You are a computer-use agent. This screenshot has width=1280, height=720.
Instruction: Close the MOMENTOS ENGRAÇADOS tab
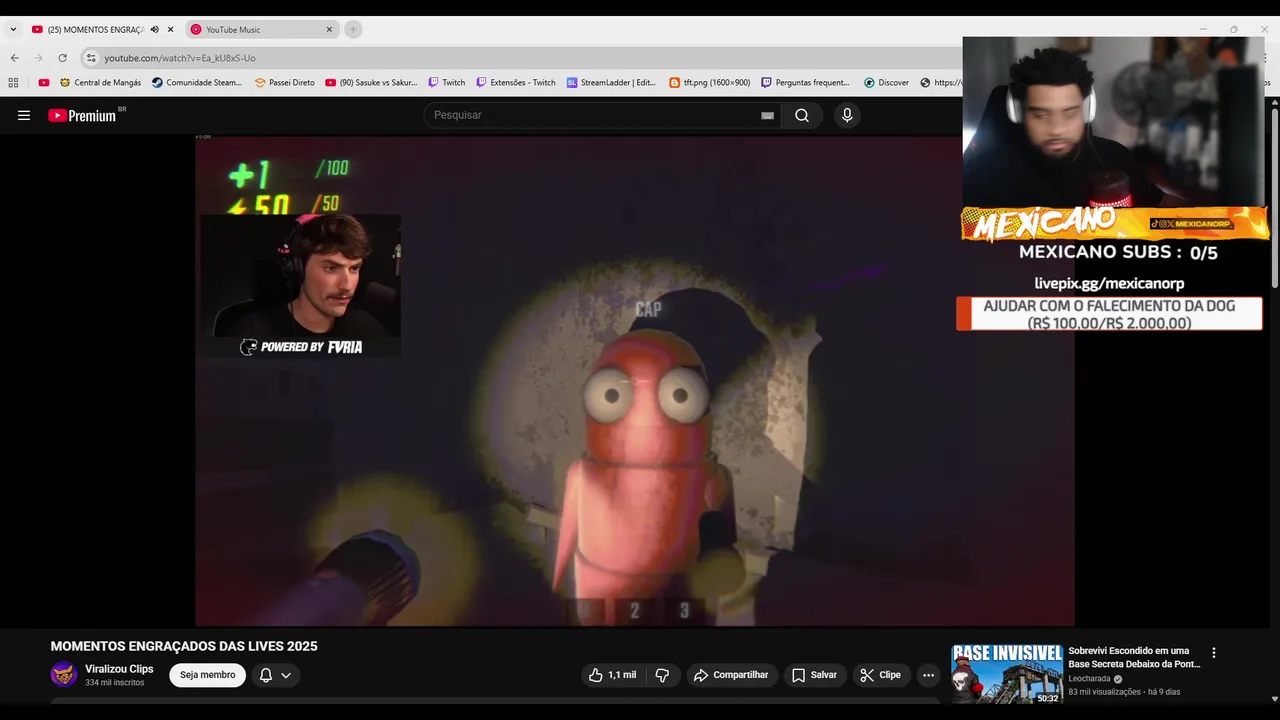170,29
